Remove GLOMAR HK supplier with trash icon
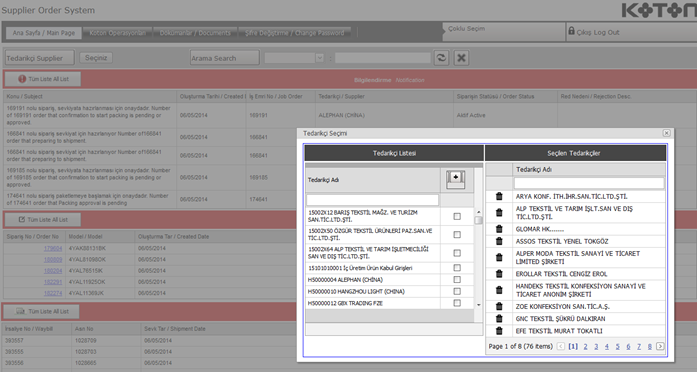Image resolution: width=697 pixels, height=372 pixels. [x=499, y=229]
